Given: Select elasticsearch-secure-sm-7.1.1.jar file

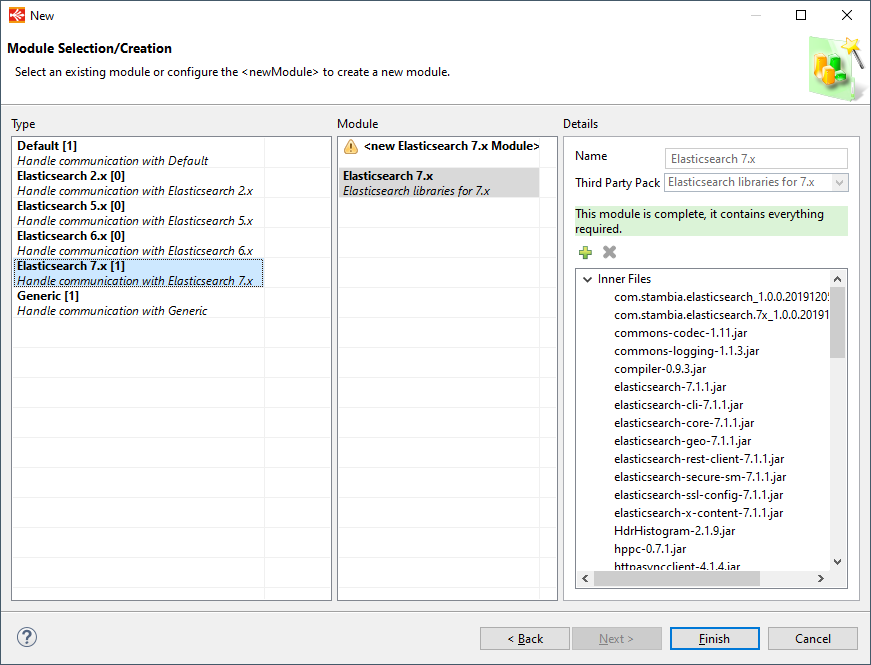Looking at the screenshot, I should [x=700, y=477].
